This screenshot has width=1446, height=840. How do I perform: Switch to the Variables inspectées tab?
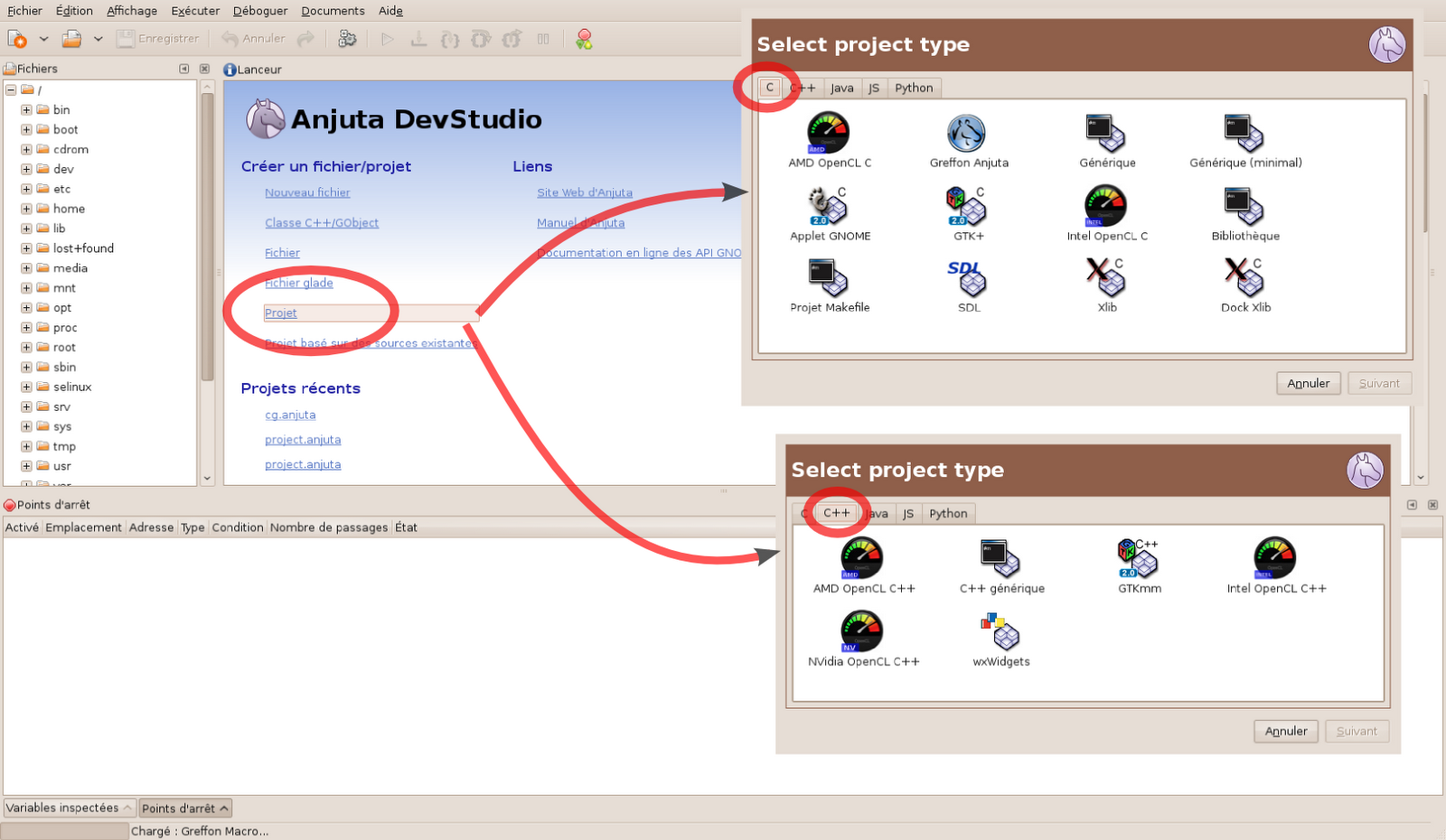(x=70, y=808)
